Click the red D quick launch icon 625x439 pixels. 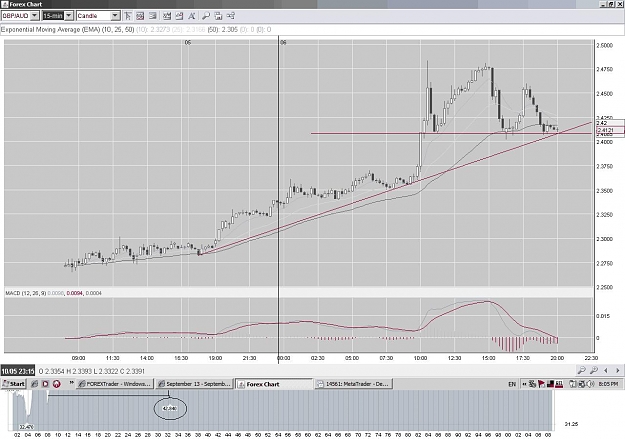click(x=45, y=384)
